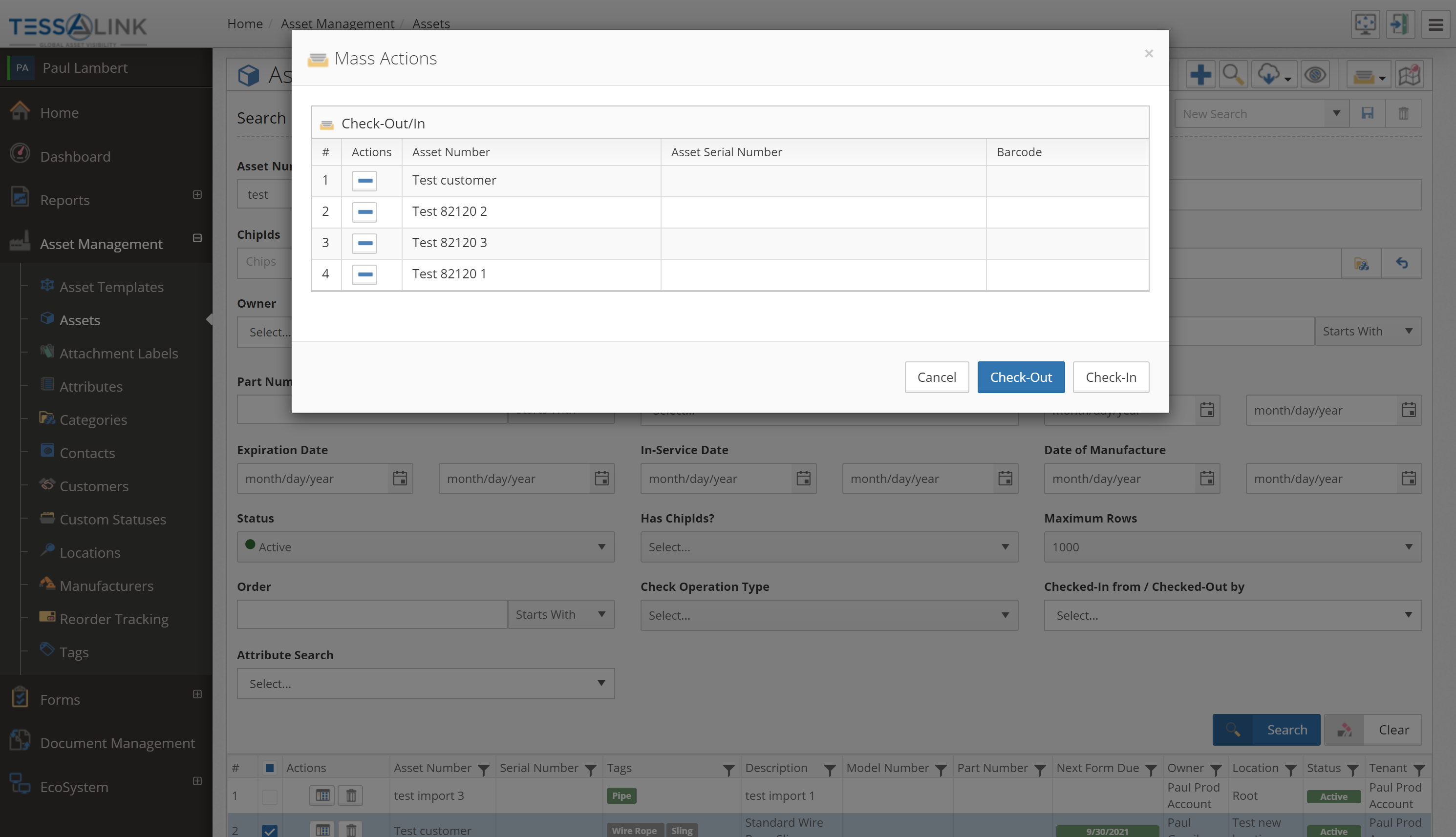The height and width of the screenshot is (837, 1456).
Task: Open the mass actions toolbar icon
Action: click(1368, 75)
